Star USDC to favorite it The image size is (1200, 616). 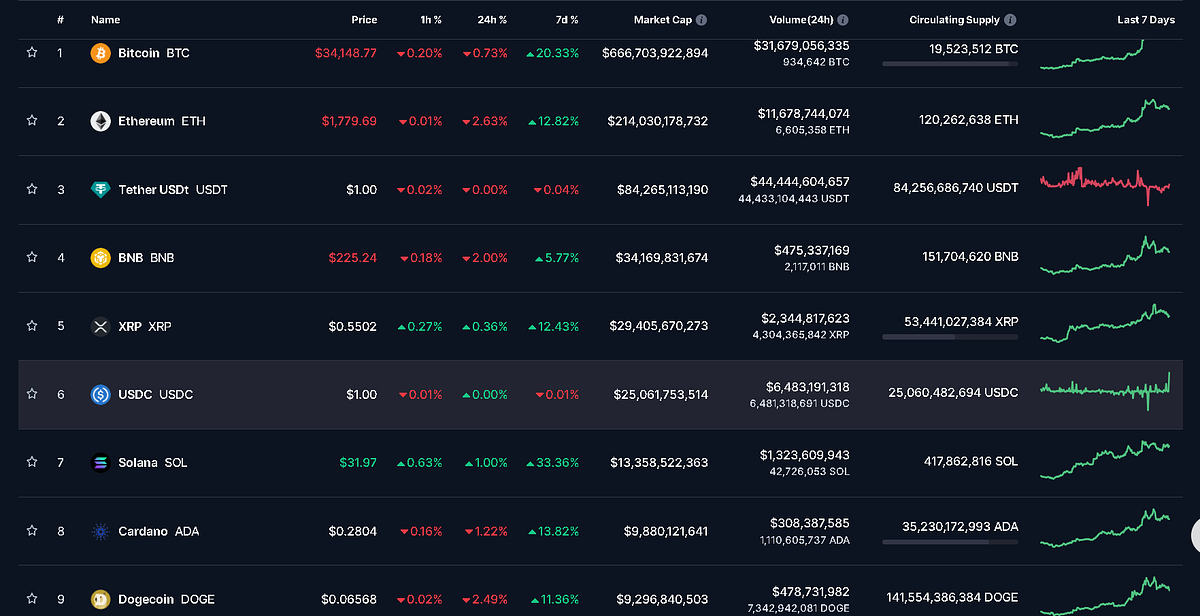[31, 394]
